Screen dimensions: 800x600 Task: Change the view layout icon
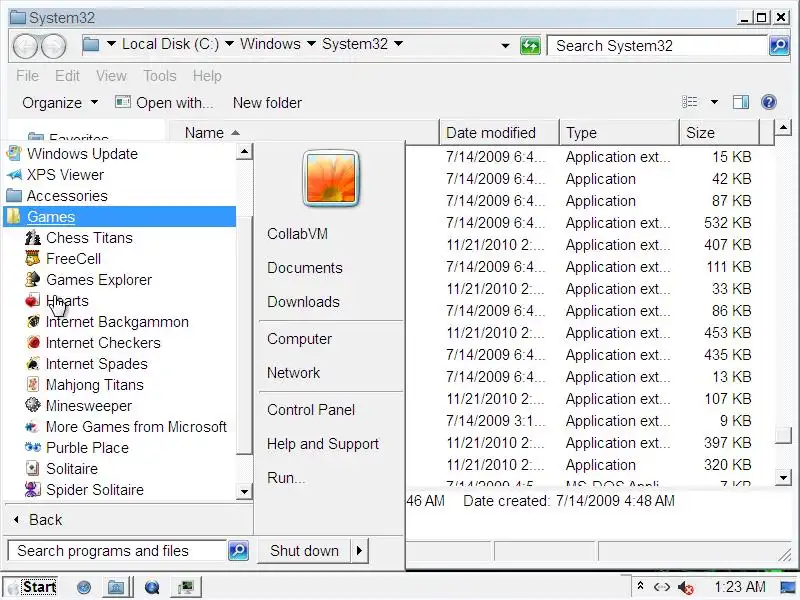690,102
